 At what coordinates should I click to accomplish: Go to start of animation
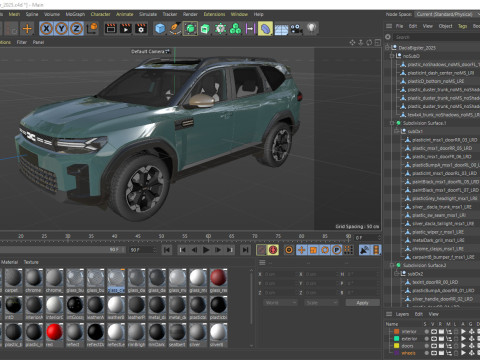(167, 250)
